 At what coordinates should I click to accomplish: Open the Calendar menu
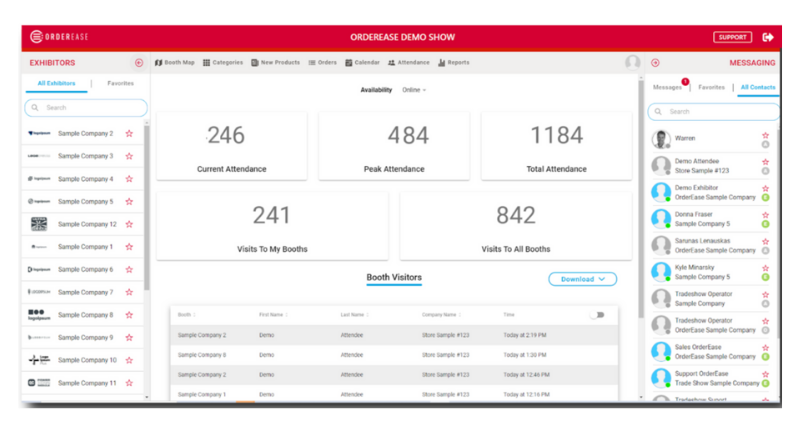click(362, 62)
